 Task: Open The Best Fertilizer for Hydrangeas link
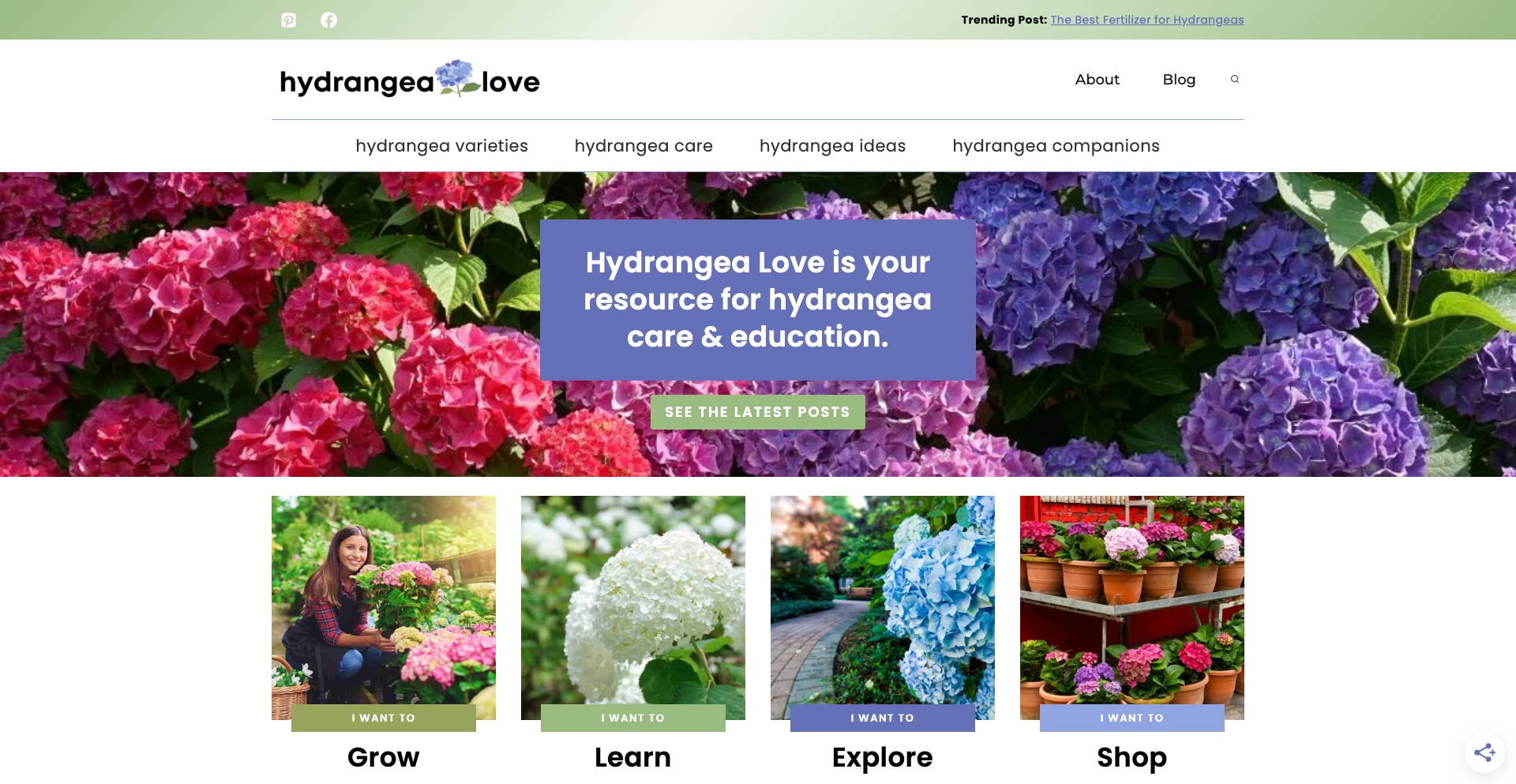pyautogui.click(x=1146, y=20)
